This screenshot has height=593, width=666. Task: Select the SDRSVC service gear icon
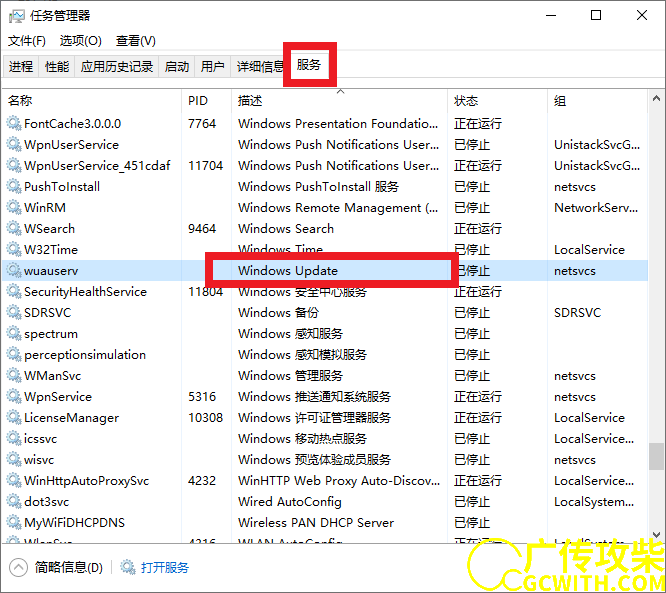[x=14, y=312]
